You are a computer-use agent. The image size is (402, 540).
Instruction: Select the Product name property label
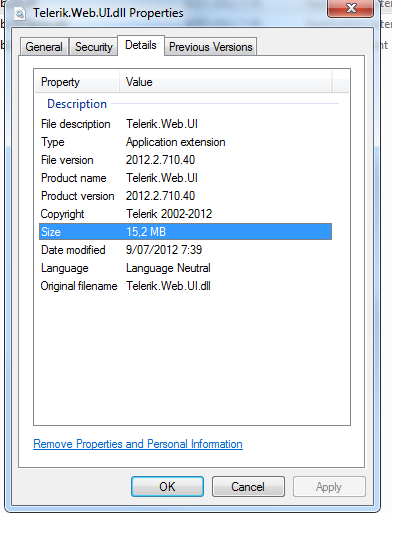[x=74, y=178]
